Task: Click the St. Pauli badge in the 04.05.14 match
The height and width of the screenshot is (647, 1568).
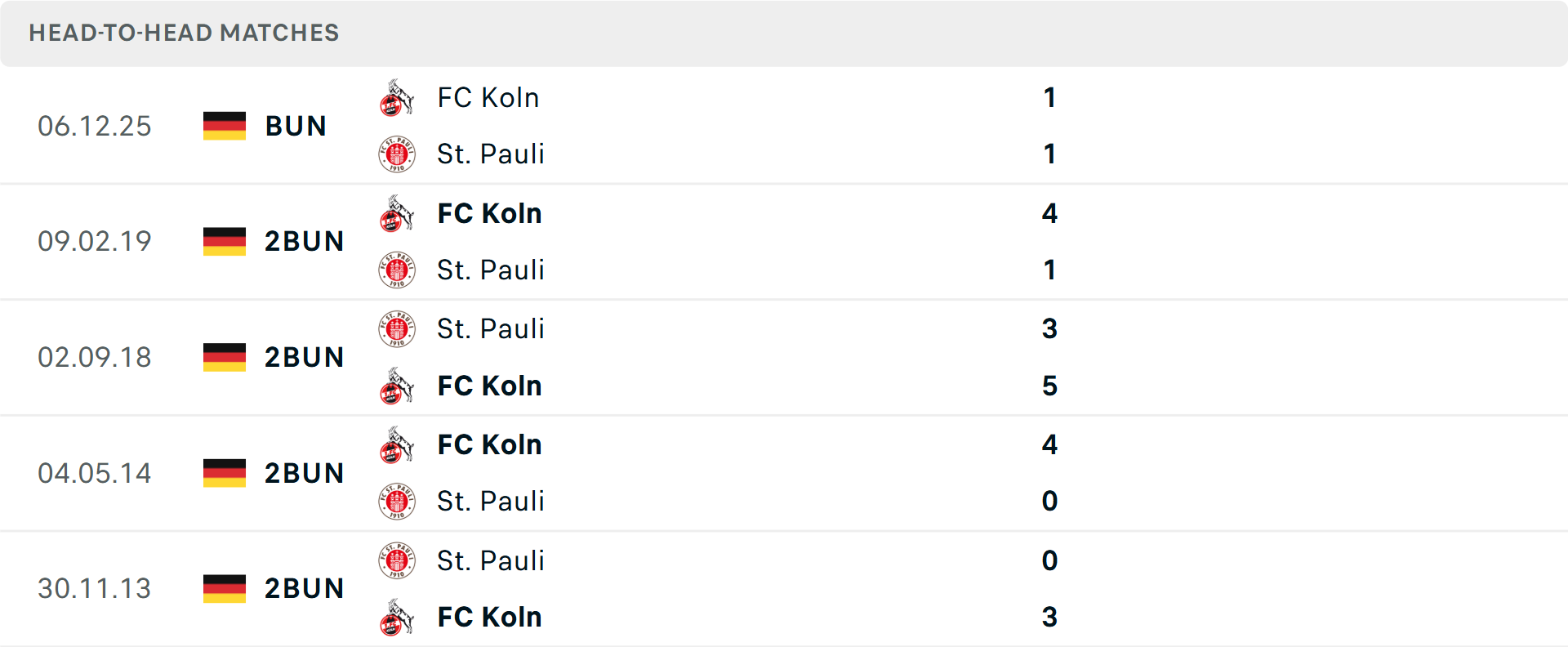Action: [x=397, y=502]
